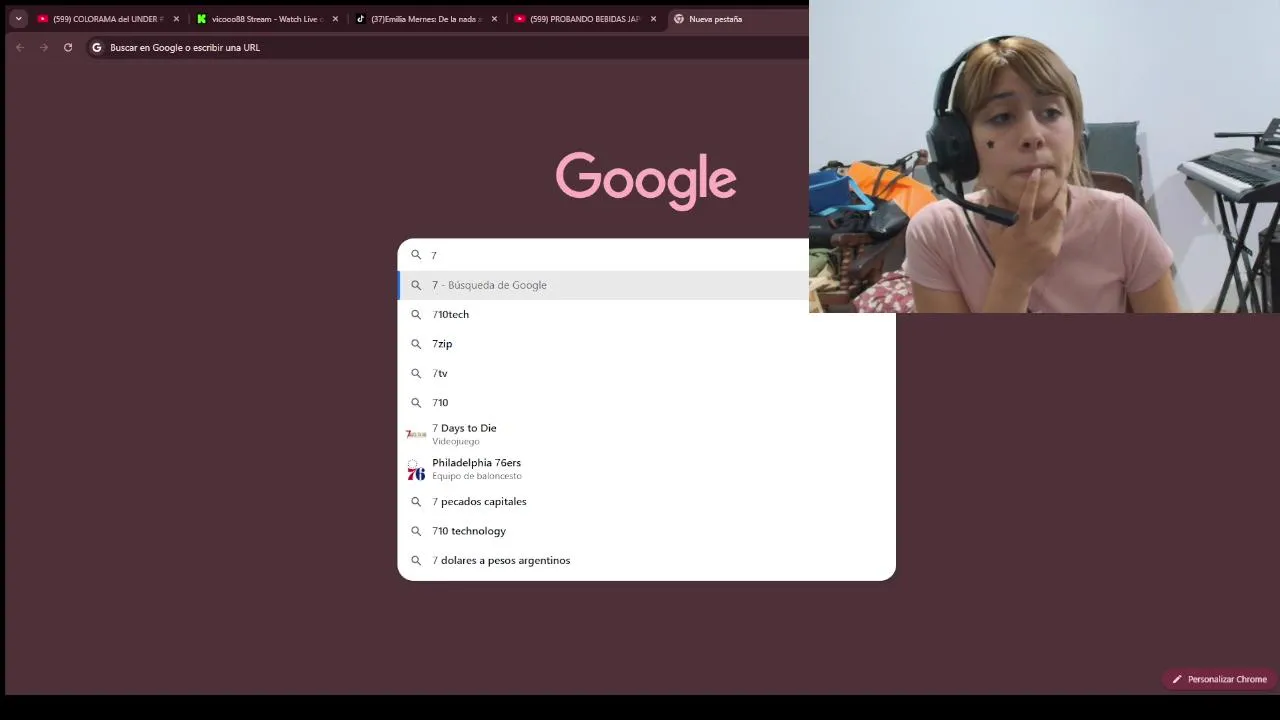Select the 7zip suggestion
Viewport: 1280px width, 720px height.
coord(646,344)
